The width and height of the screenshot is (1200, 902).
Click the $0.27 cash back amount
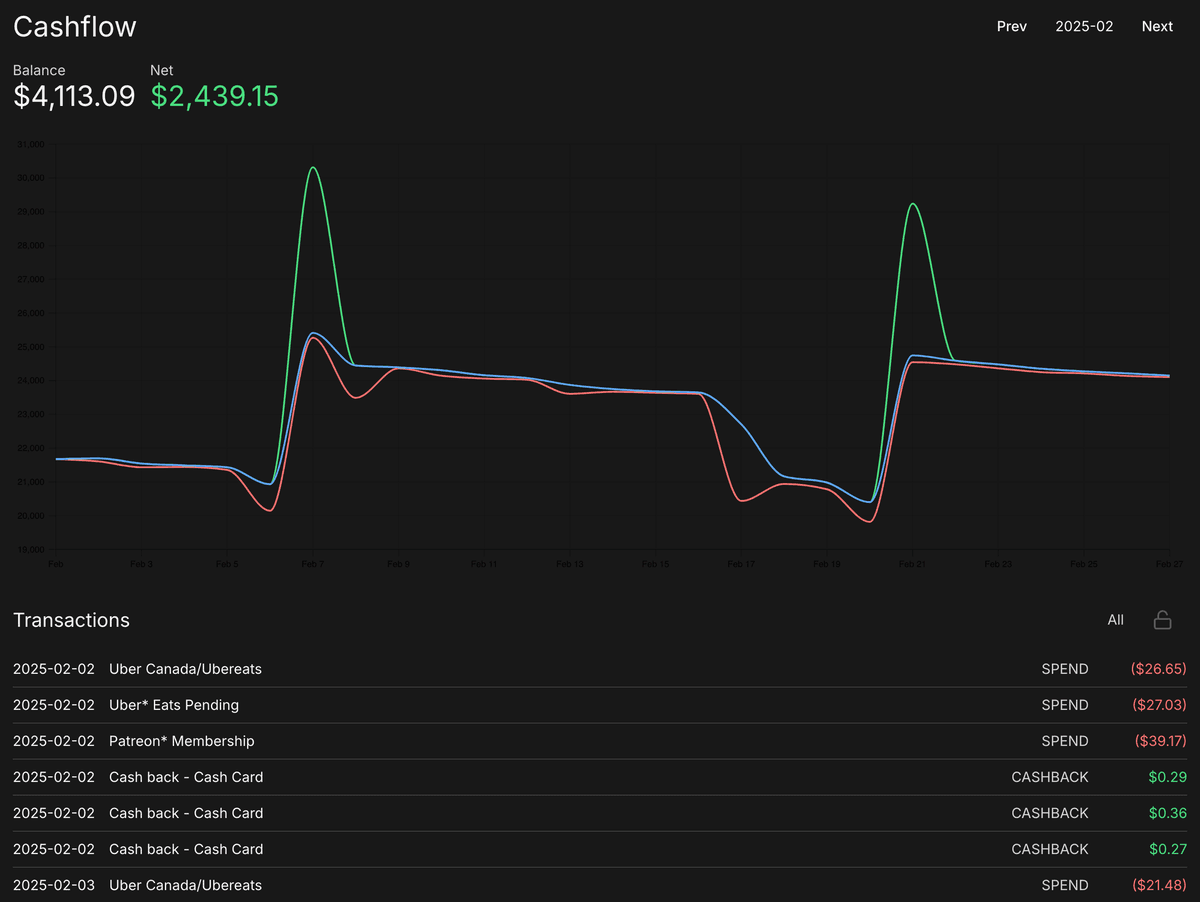[1167, 849]
